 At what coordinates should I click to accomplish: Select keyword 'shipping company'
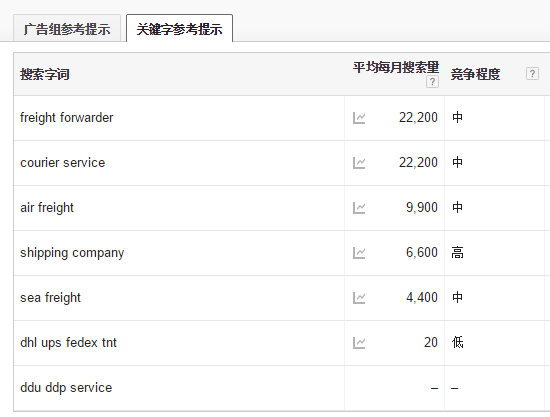(x=72, y=253)
